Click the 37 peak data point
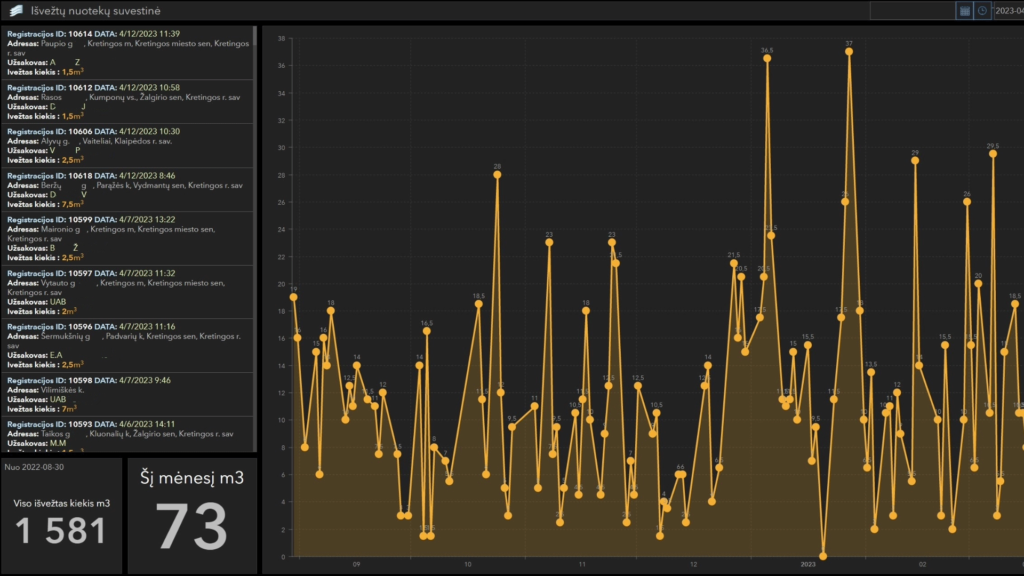This screenshot has height=576, width=1024. point(849,52)
